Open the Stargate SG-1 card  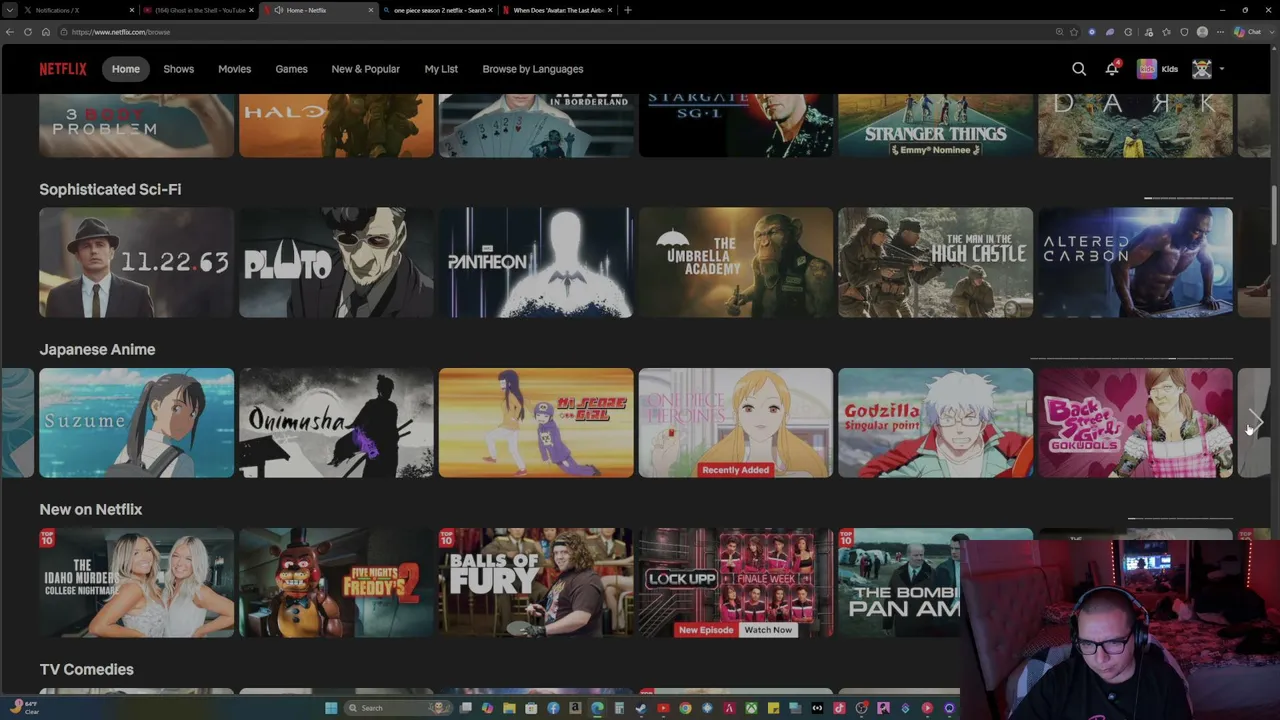click(736, 125)
